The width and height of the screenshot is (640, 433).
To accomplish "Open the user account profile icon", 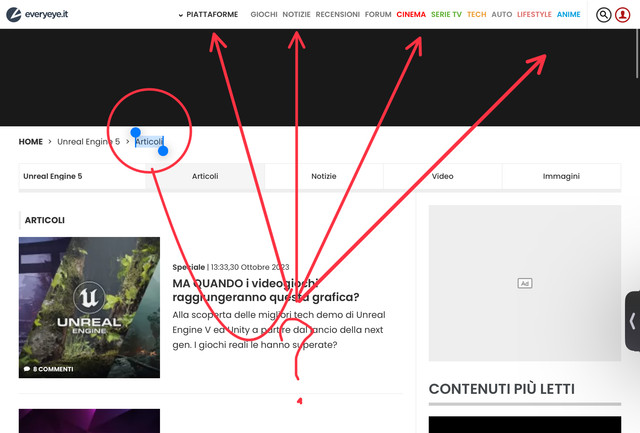I will pyautogui.click(x=622, y=15).
